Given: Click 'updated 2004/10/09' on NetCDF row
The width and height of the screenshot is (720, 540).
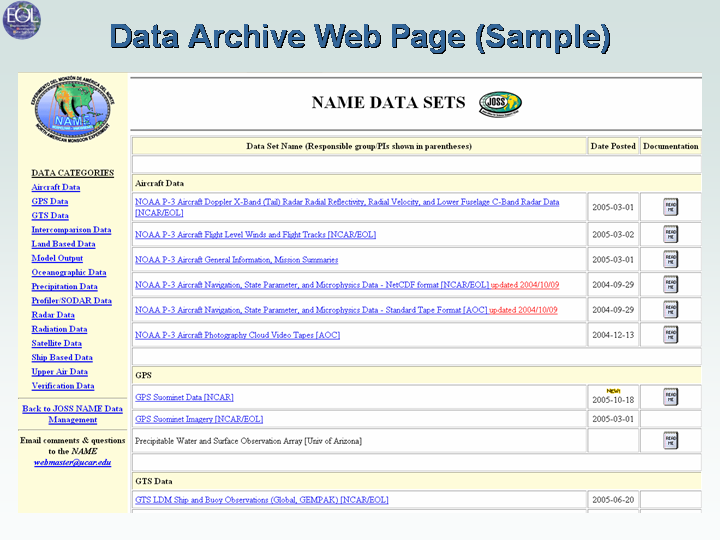Looking at the screenshot, I should pyautogui.click(x=525, y=285).
